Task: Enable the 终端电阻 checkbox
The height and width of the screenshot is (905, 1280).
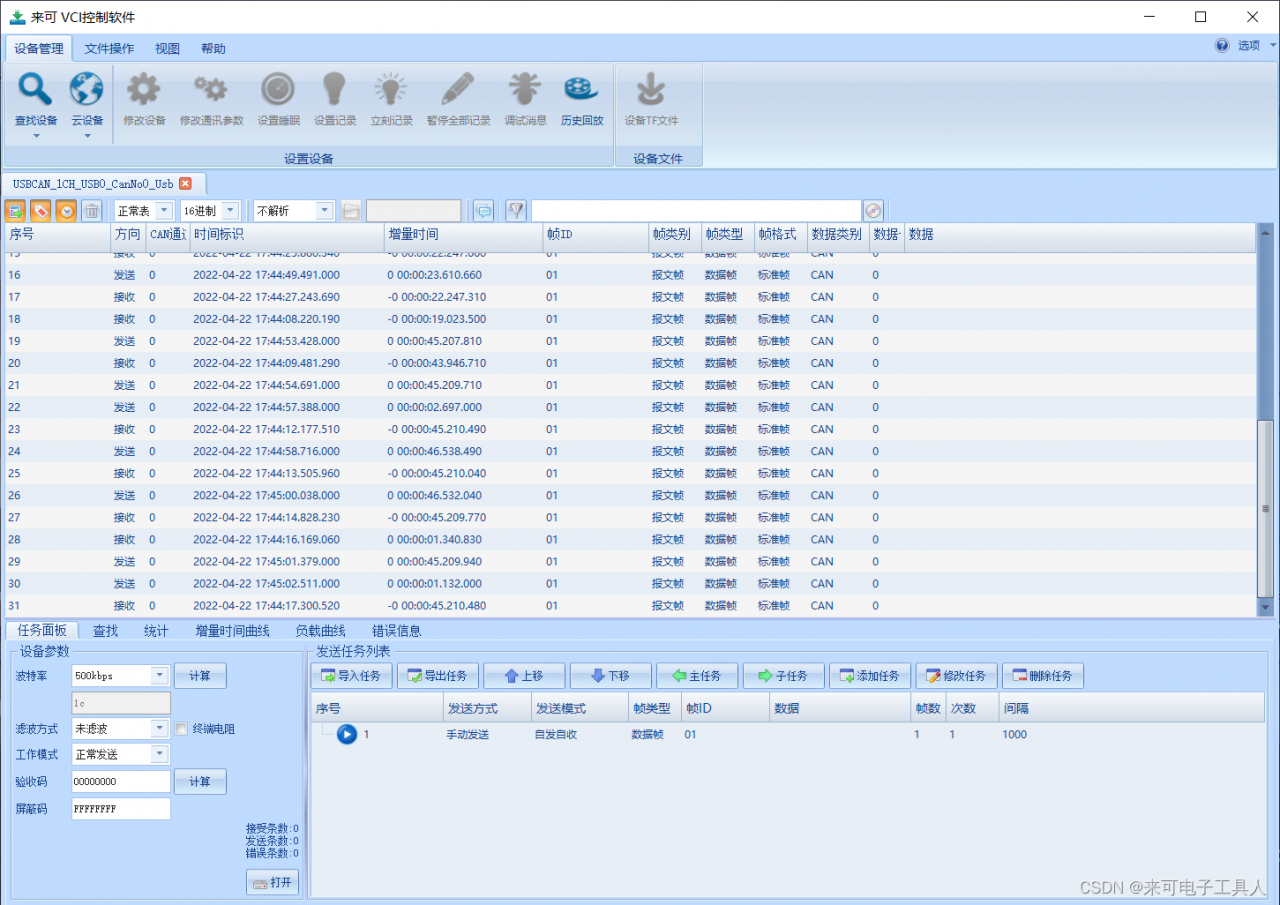Action: [182, 729]
